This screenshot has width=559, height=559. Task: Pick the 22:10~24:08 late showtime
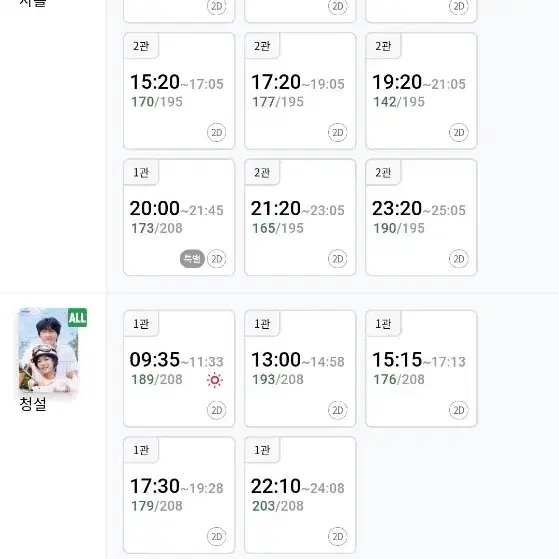tap(300, 495)
